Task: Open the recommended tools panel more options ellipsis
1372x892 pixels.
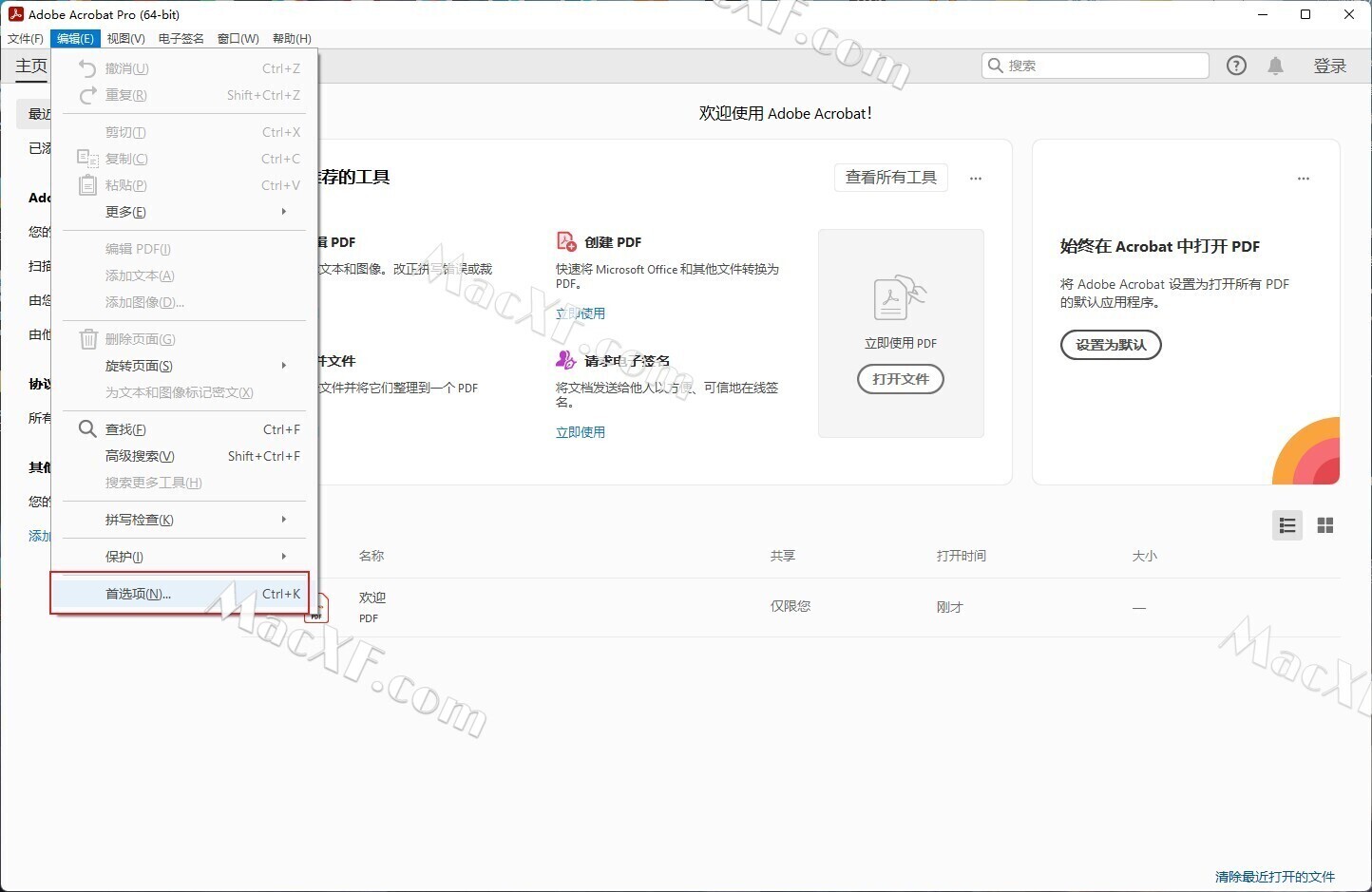Action: [x=976, y=179]
